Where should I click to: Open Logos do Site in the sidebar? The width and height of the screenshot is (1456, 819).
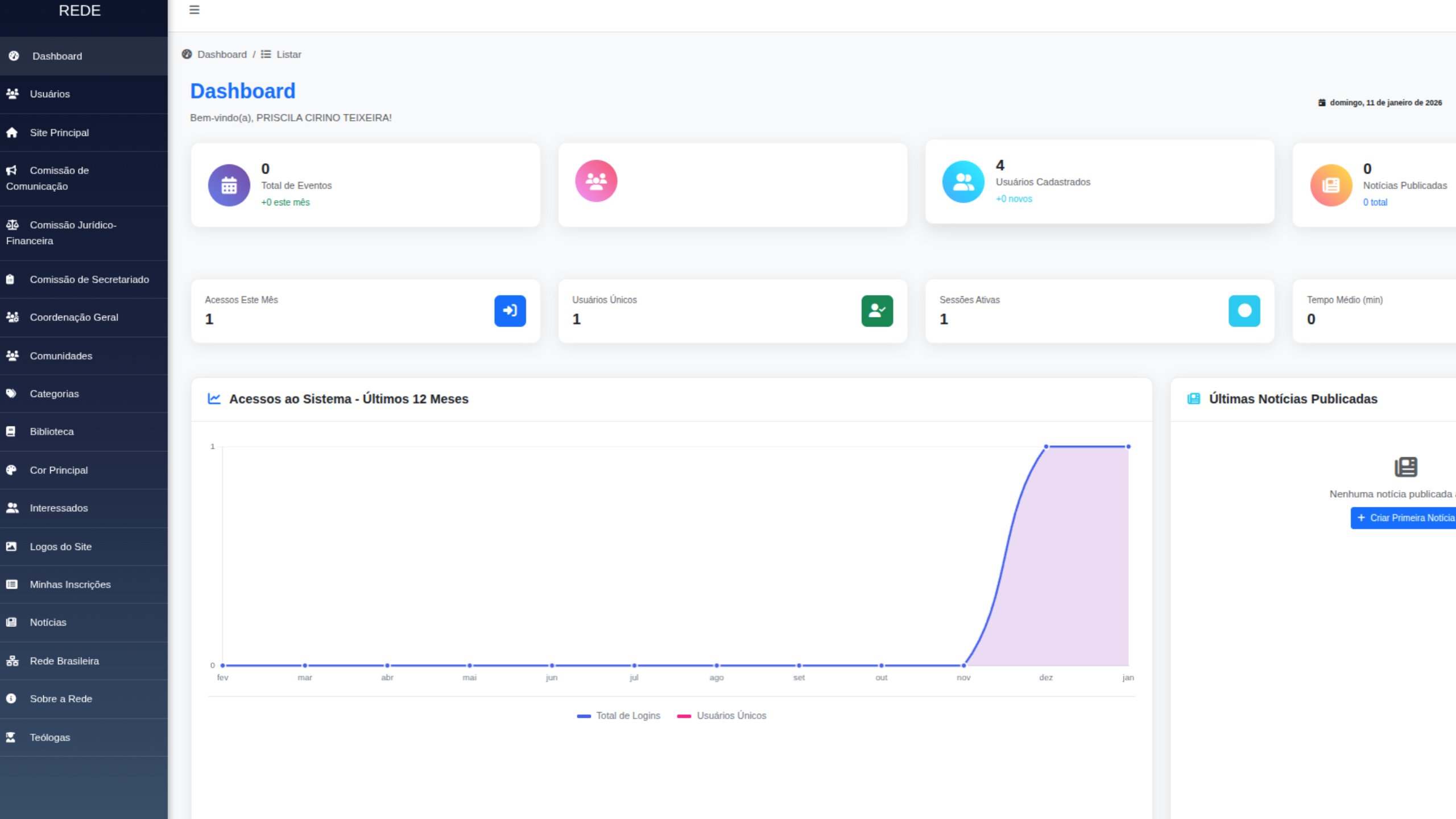click(x=84, y=547)
